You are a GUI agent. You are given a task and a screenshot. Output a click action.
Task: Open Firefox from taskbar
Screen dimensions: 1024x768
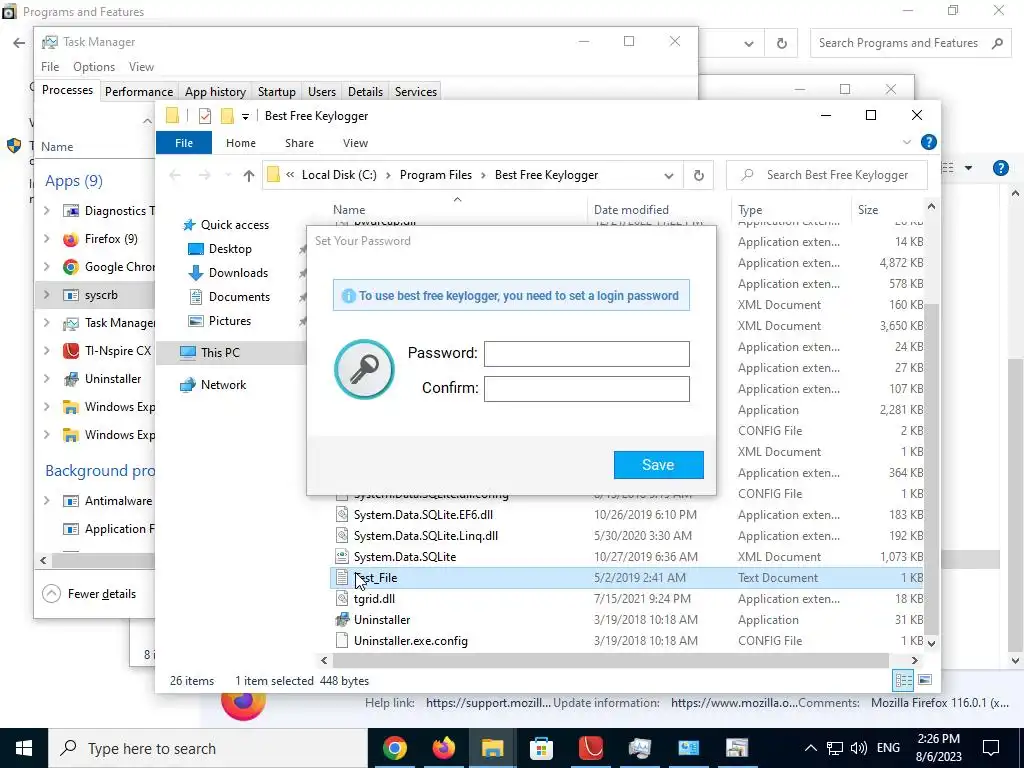[x=443, y=748]
